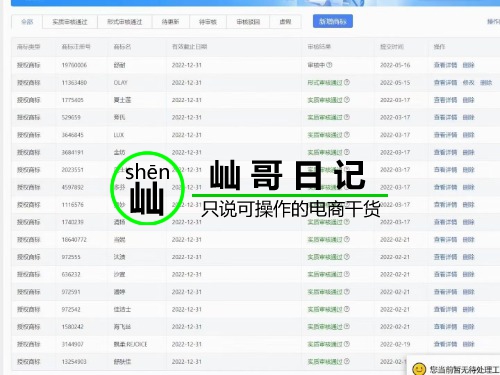Click help icon next to 形式审核通过 for OLAY
Viewport: 500px width, 375px height.
347,82
